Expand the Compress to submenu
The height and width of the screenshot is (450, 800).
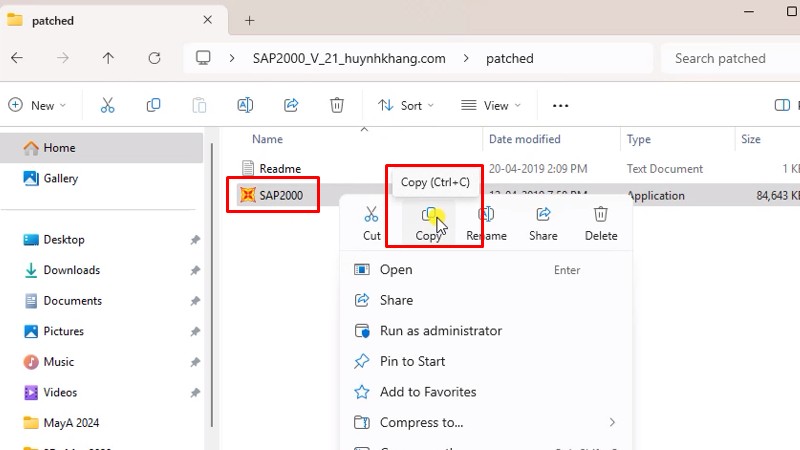[612, 422]
